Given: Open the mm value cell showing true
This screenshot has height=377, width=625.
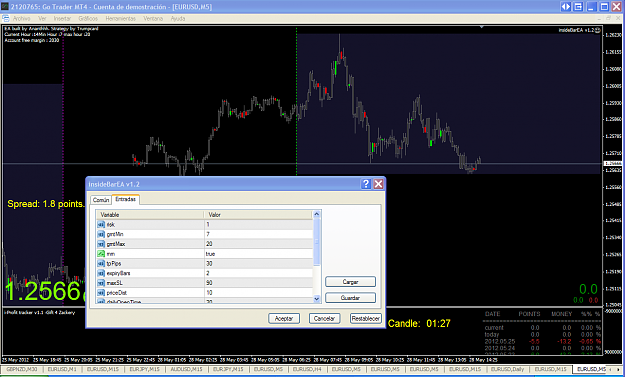Looking at the screenshot, I should pos(258,254).
